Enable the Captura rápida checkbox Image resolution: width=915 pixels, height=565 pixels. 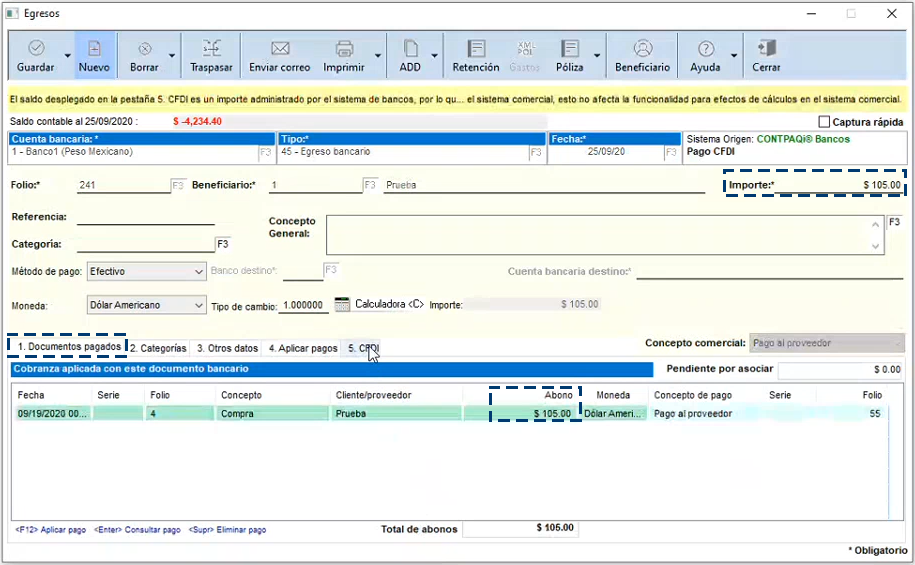coord(824,122)
